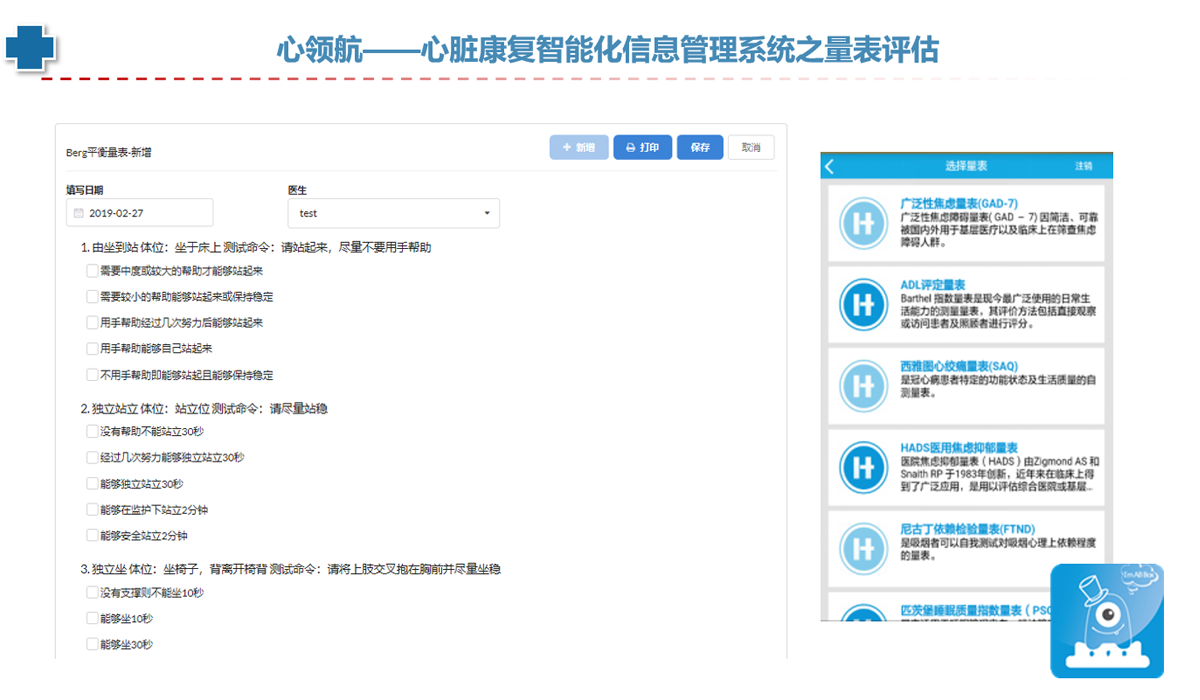Click the calendar icon in the date field

pyautogui.click(x=78, y=213)
